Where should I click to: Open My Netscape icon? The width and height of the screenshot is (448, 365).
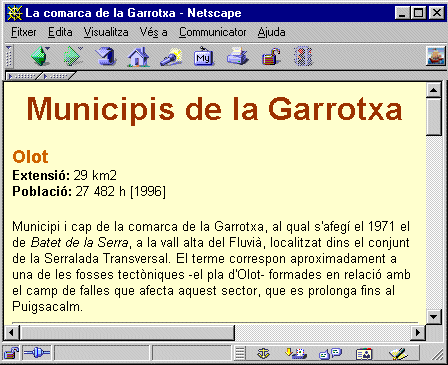pyautogui.click(x=204, y=57)
